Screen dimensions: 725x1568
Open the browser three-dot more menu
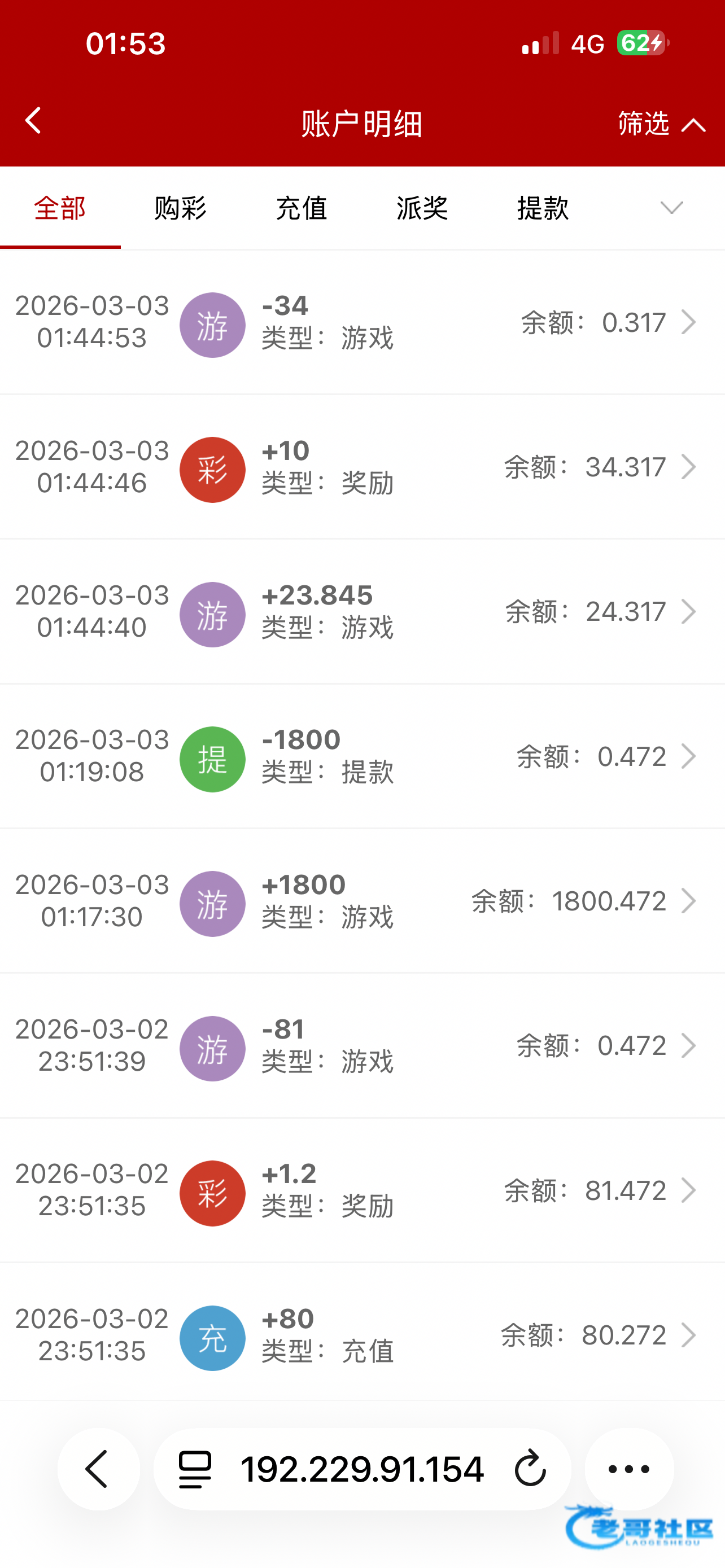[629, 1469]
